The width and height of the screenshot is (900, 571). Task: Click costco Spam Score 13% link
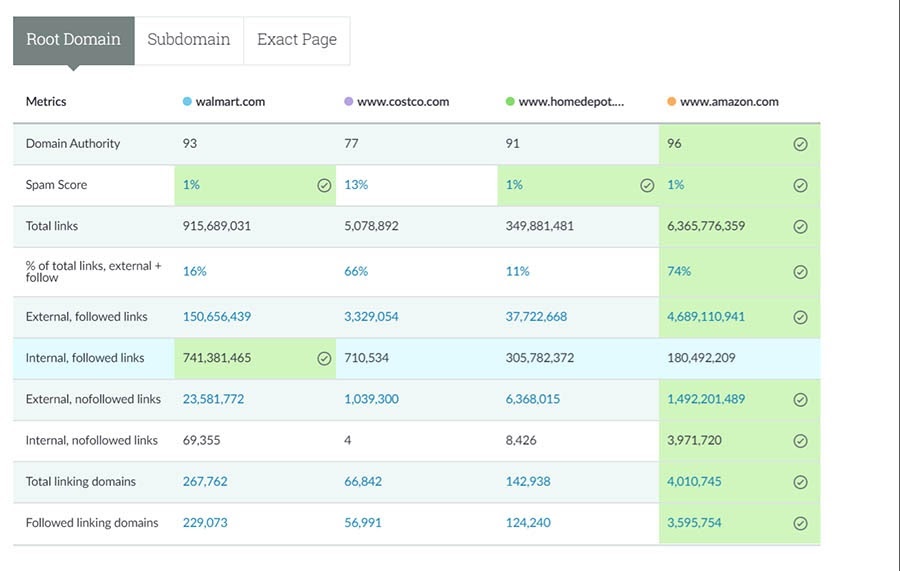click(356, 185)
